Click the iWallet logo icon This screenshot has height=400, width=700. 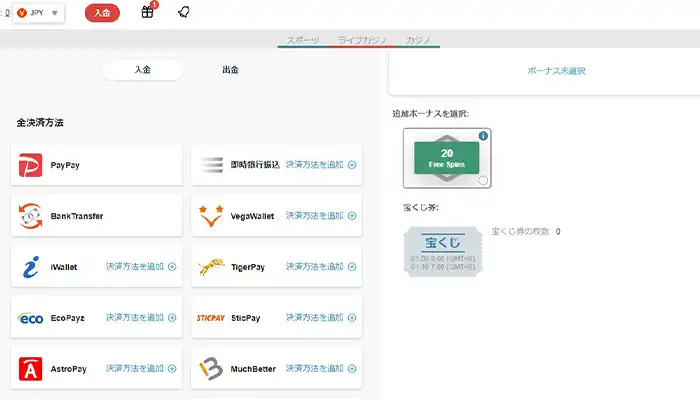(30, 267)
